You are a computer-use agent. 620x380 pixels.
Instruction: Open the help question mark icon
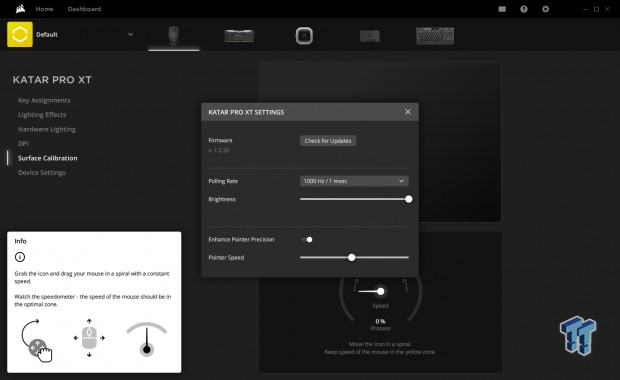tap(524, 9)
